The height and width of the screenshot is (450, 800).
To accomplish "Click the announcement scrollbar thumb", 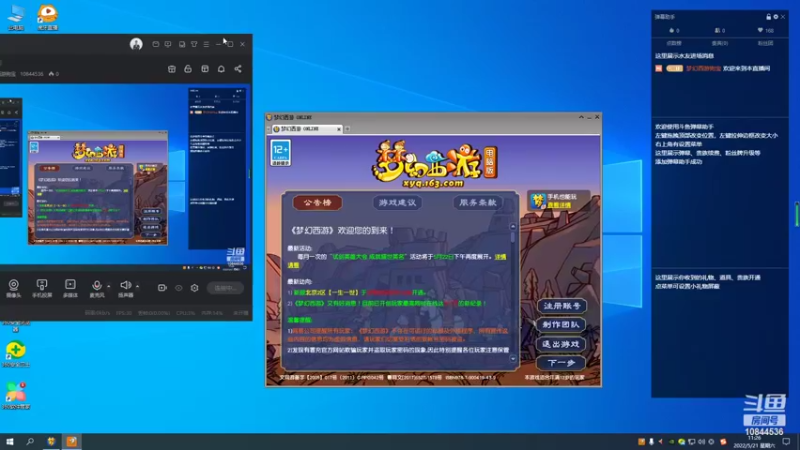I will click(513, 237).
